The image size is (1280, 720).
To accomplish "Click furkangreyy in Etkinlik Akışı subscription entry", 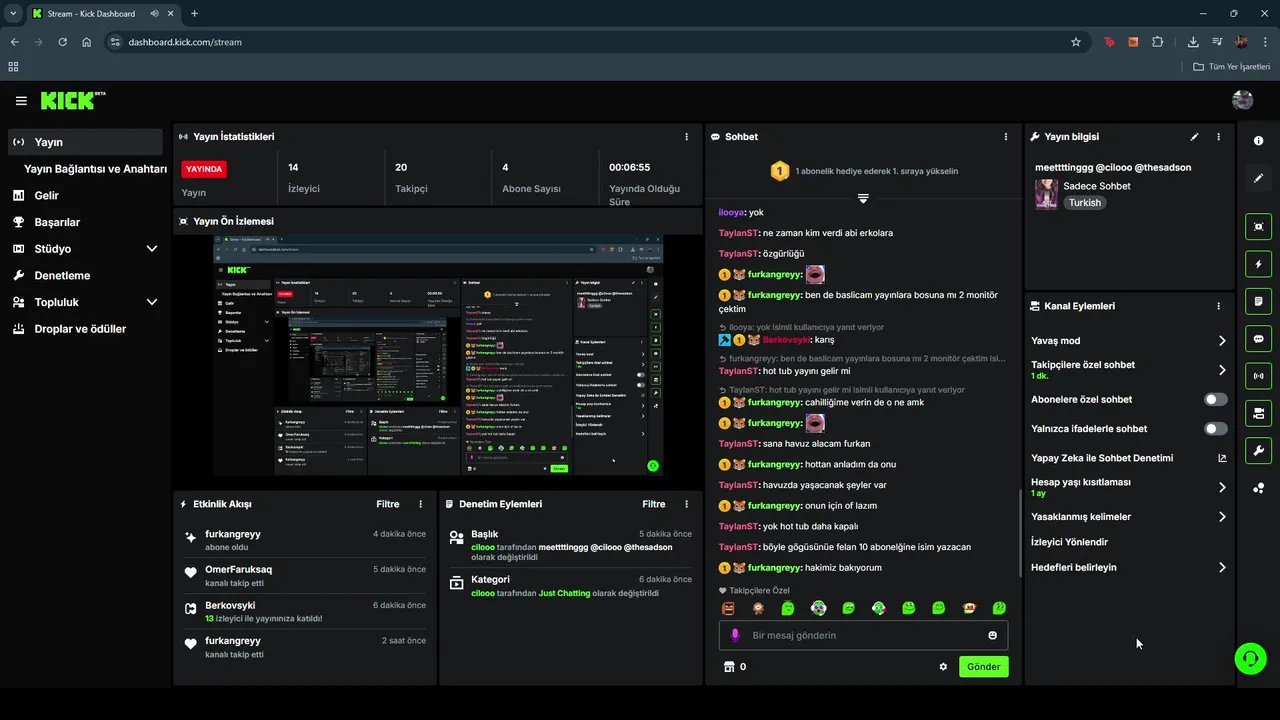I will (233, 534).
